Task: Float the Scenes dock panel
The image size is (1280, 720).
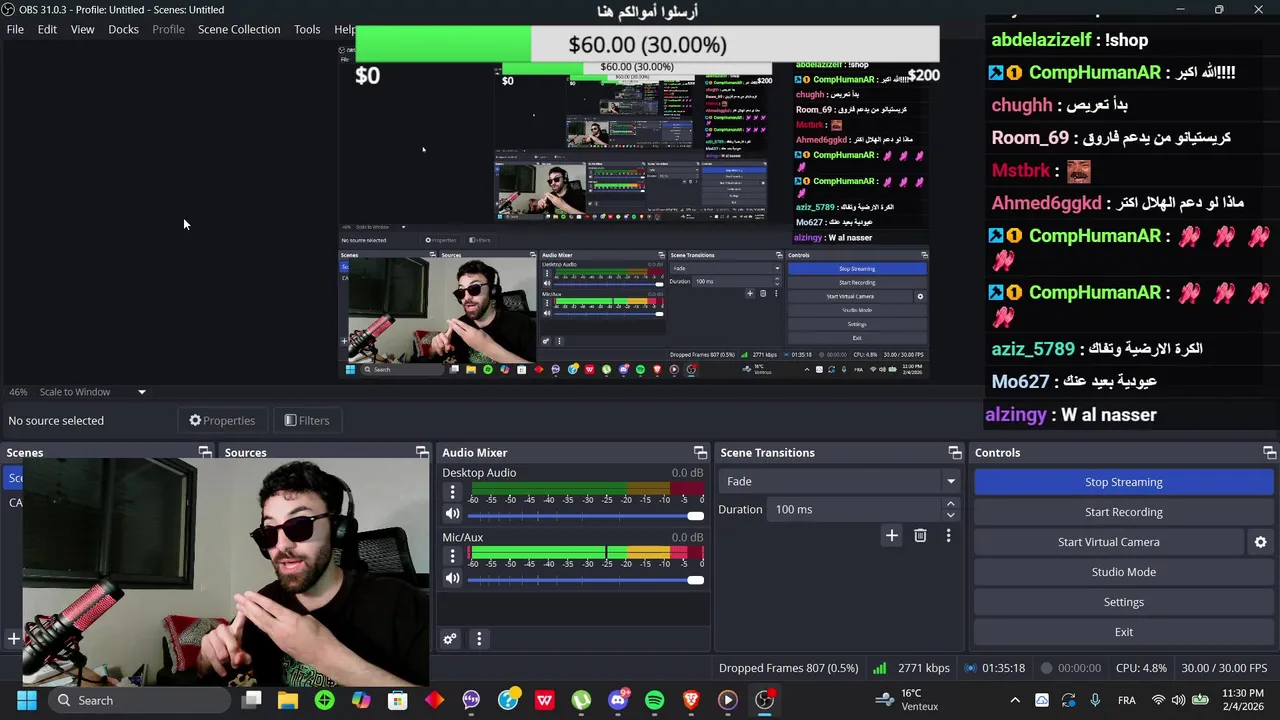Action: click(205, 453)
